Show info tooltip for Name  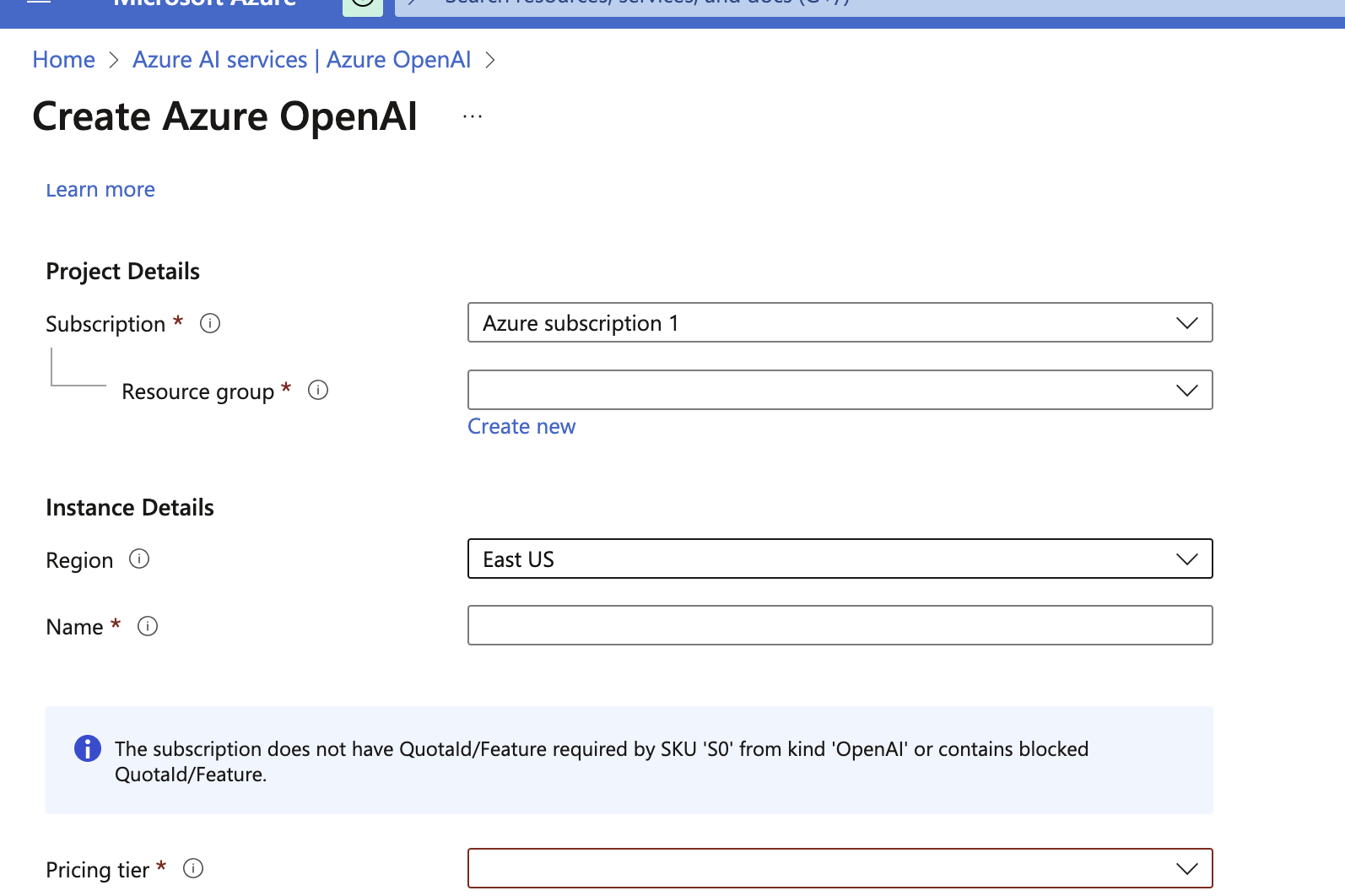pyautogui.click(x=148, y=626)
